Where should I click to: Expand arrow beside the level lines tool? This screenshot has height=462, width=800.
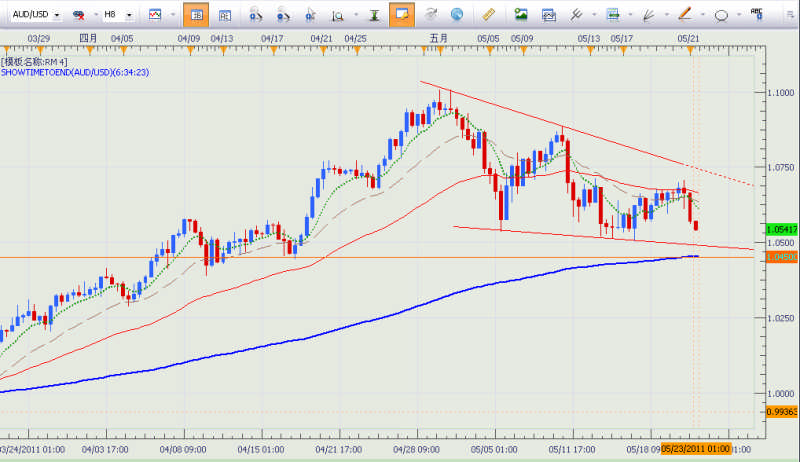[x=630, y=15]
